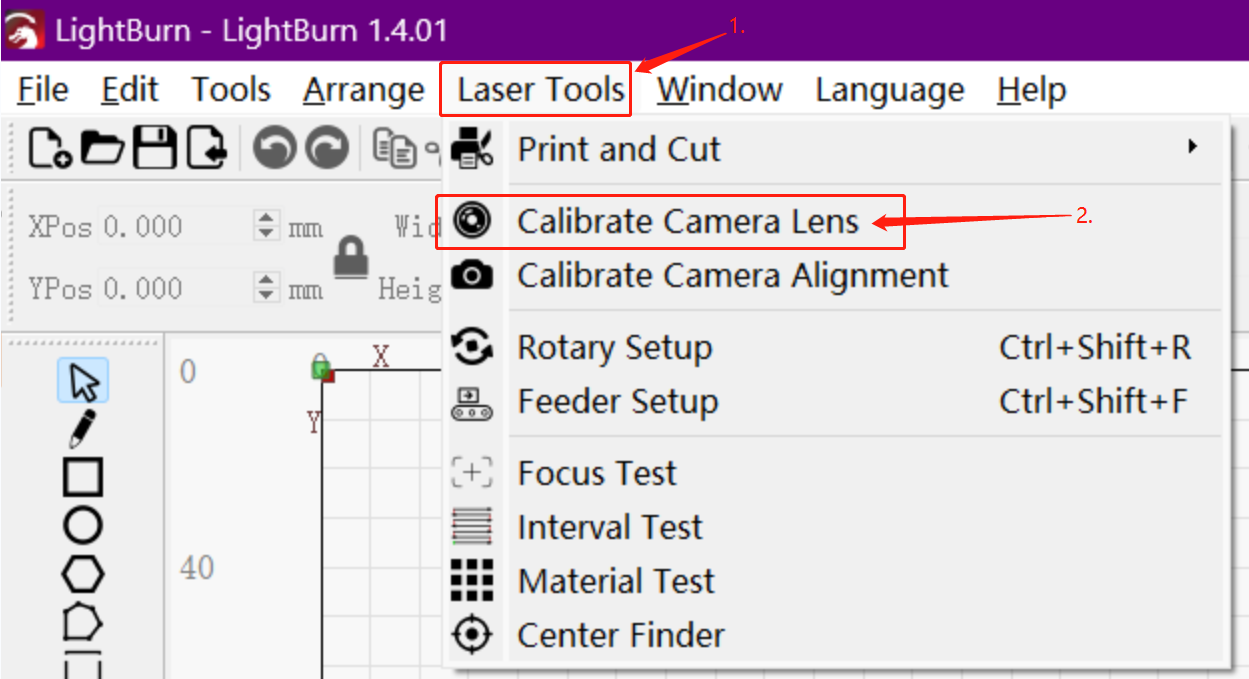This screenshot has width=1249, height=679.
Task: Click the Redo arrow icon
Action: coord(325,149)
